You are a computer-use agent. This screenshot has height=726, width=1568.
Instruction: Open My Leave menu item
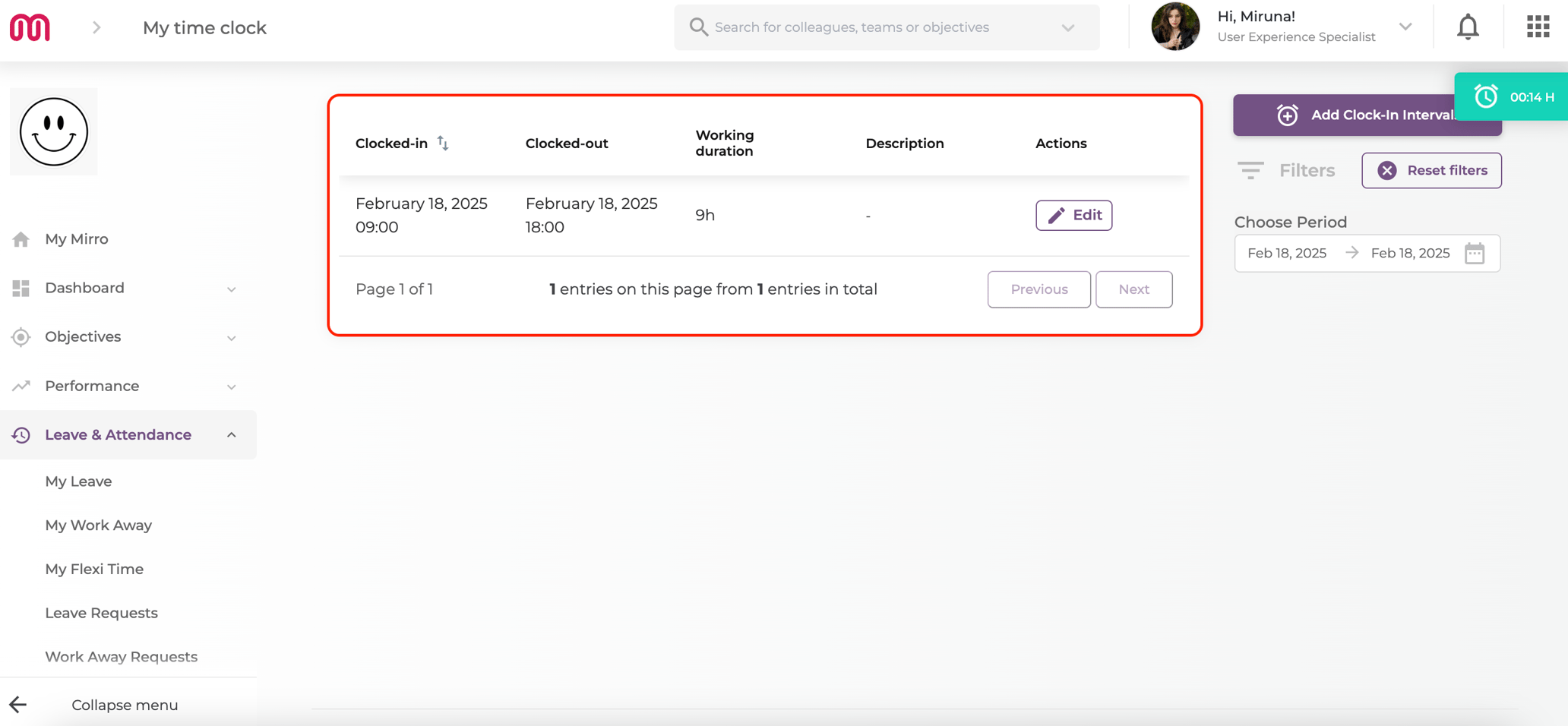click(x=77, y=481)
